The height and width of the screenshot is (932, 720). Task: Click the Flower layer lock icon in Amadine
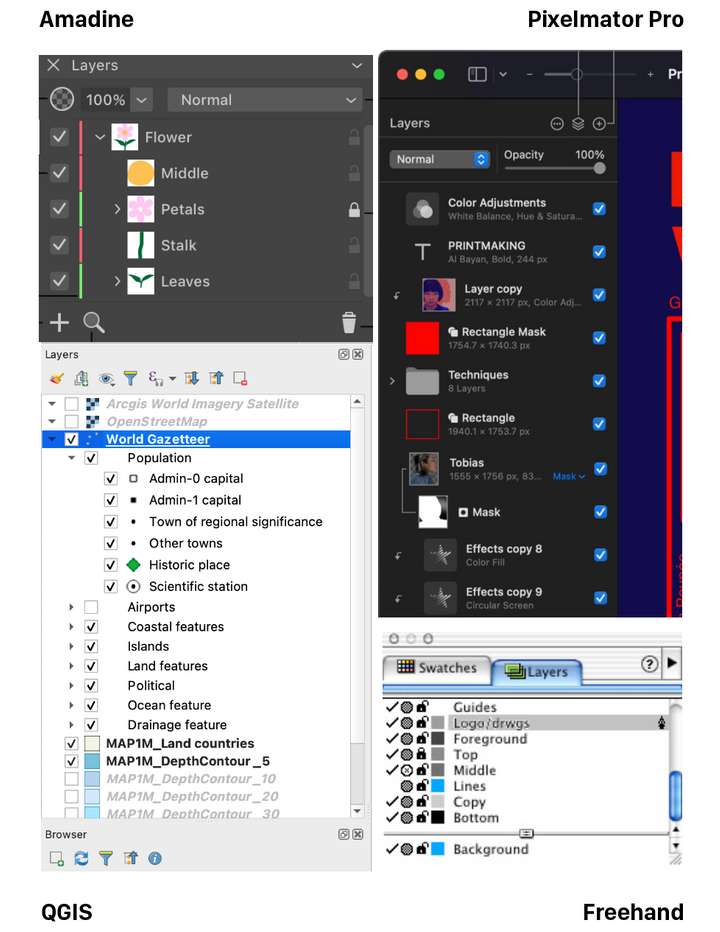(x=354, y=137)
